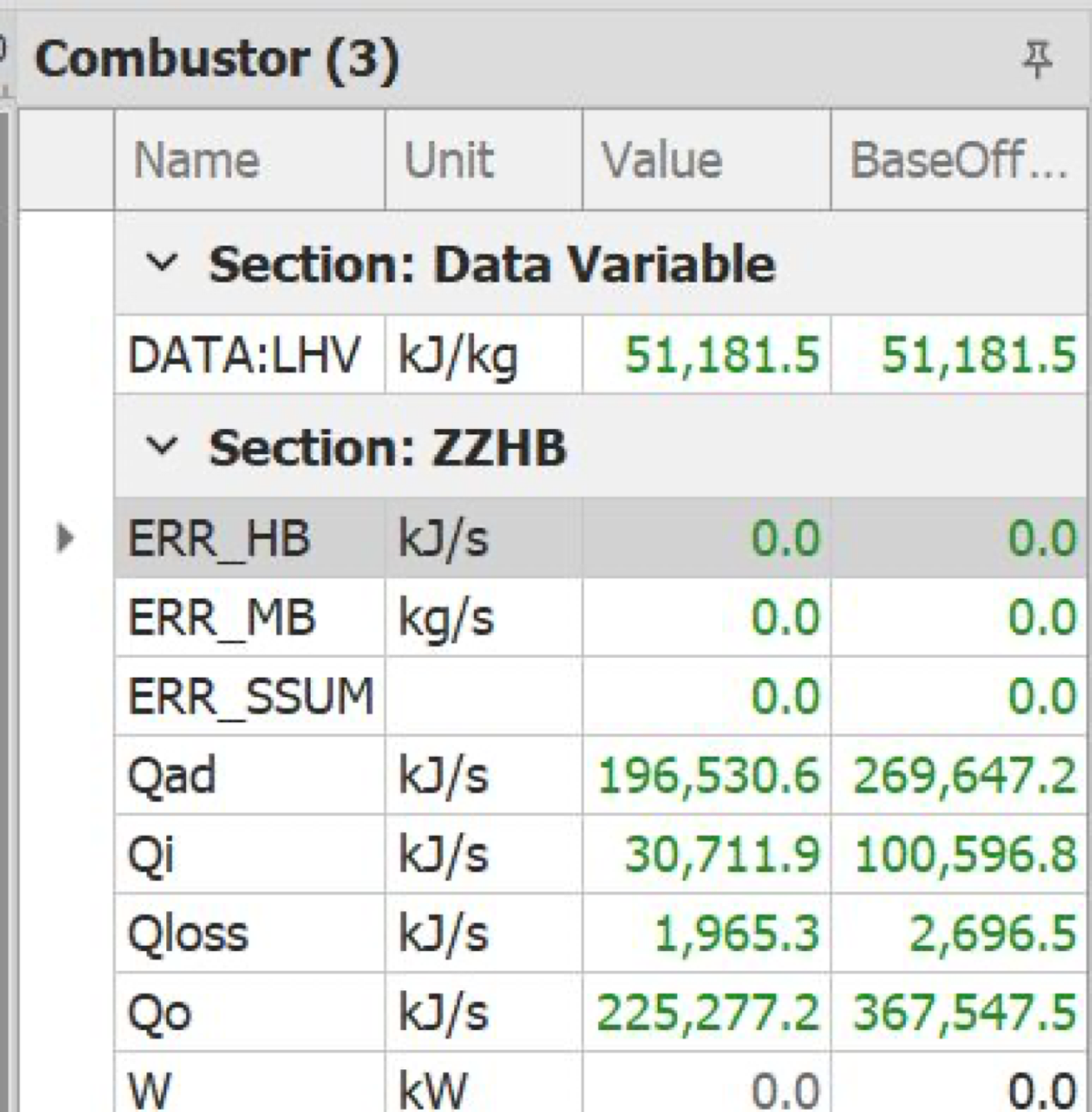Click the Value column header
Screen dimensions: 1092x1112
(706, 160)
